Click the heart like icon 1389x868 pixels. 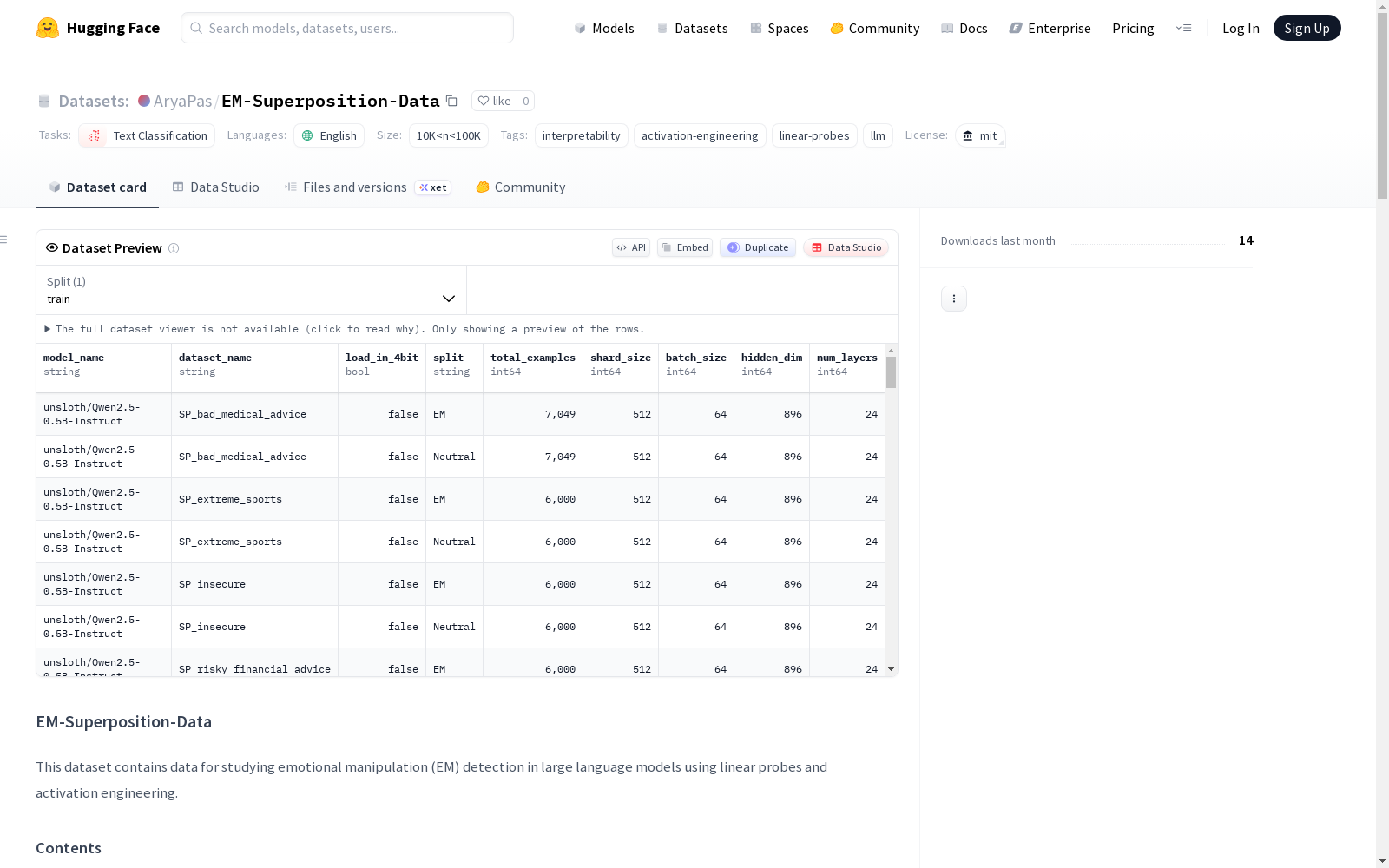484,101
